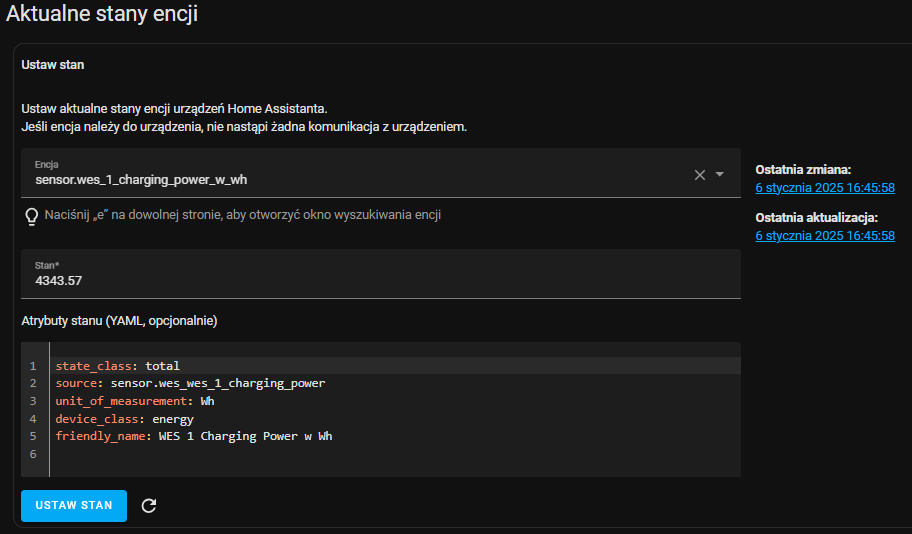This screenshot has height=534, width=912.
Task: Click the refresh state icon
Action: [149, 505]
